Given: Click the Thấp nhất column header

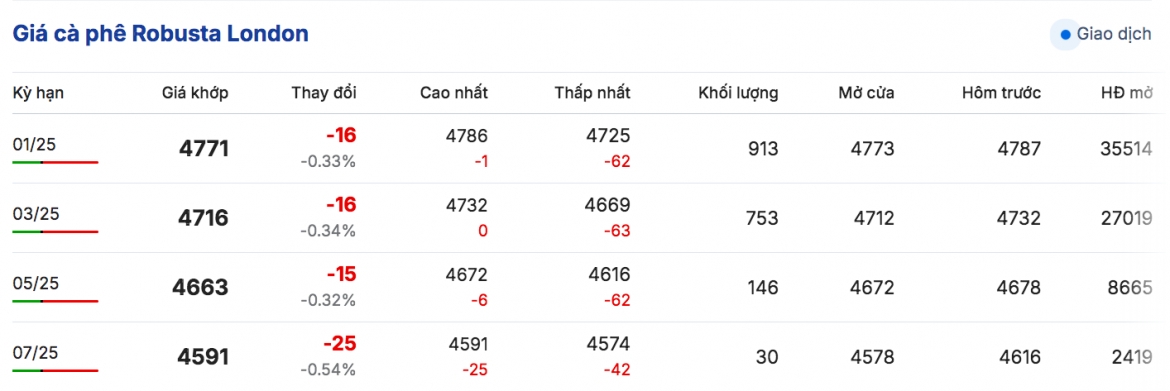Looking at the screenshot, I should [592, 93].
